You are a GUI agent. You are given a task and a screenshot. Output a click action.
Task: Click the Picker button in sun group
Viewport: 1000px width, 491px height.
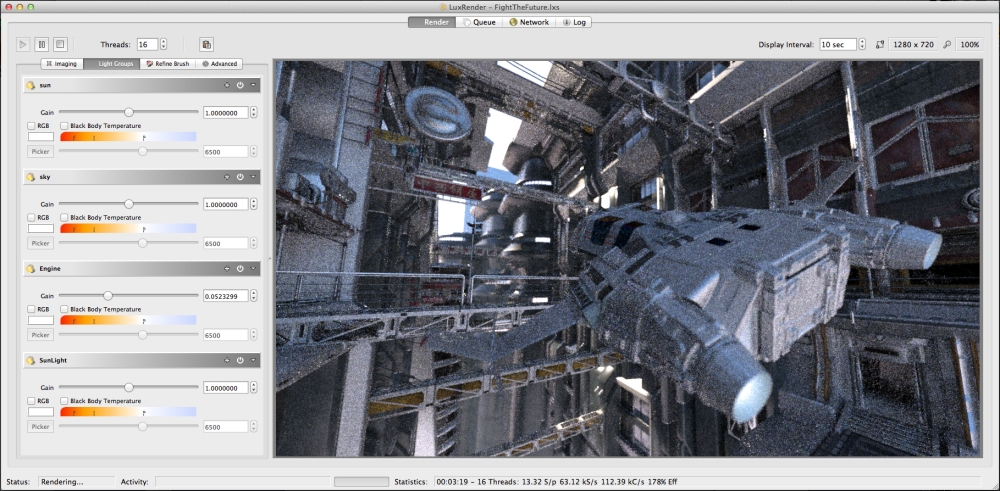(41, 152)
